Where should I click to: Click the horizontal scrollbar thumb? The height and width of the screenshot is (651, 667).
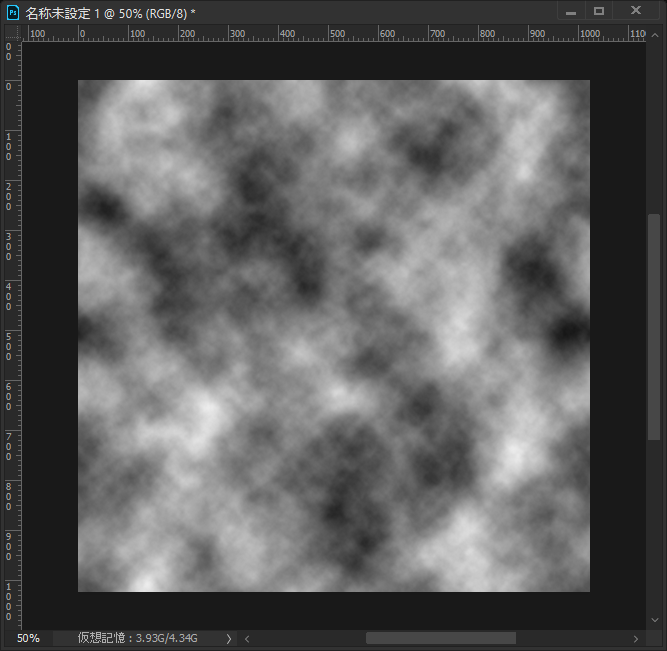441,638
